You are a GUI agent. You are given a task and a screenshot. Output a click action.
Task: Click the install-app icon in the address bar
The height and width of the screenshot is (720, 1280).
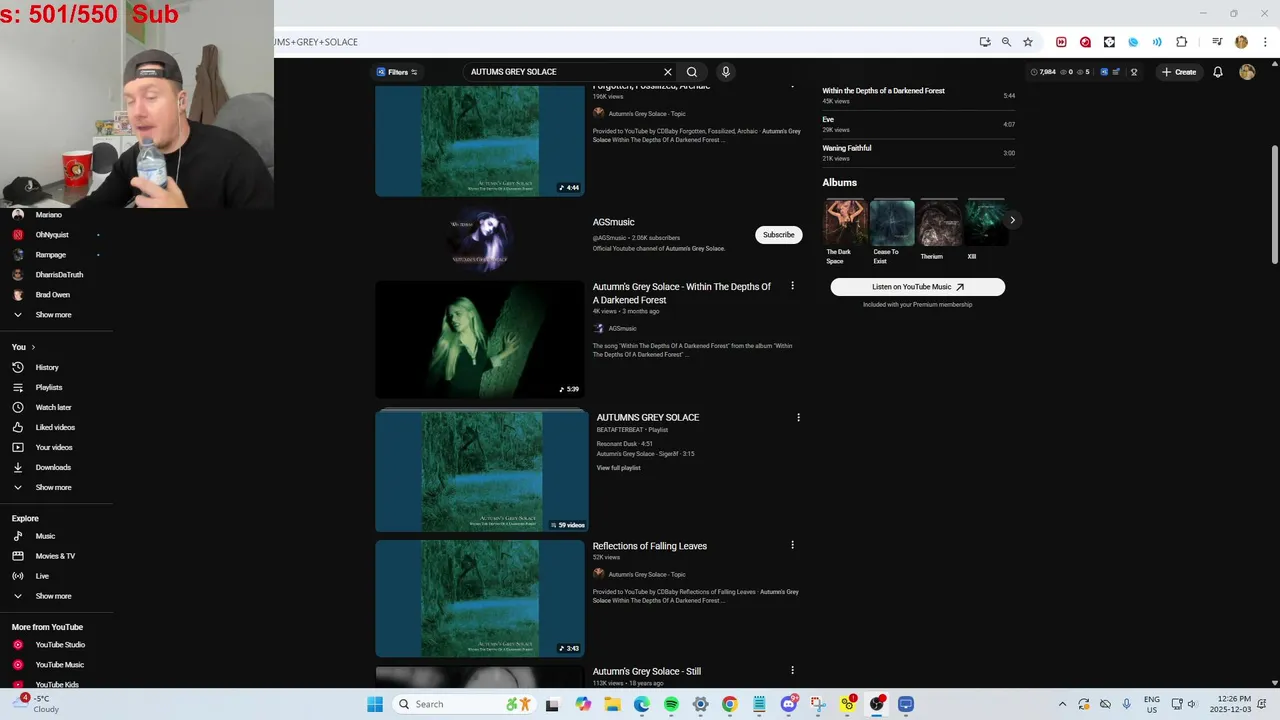pos(985,42)
